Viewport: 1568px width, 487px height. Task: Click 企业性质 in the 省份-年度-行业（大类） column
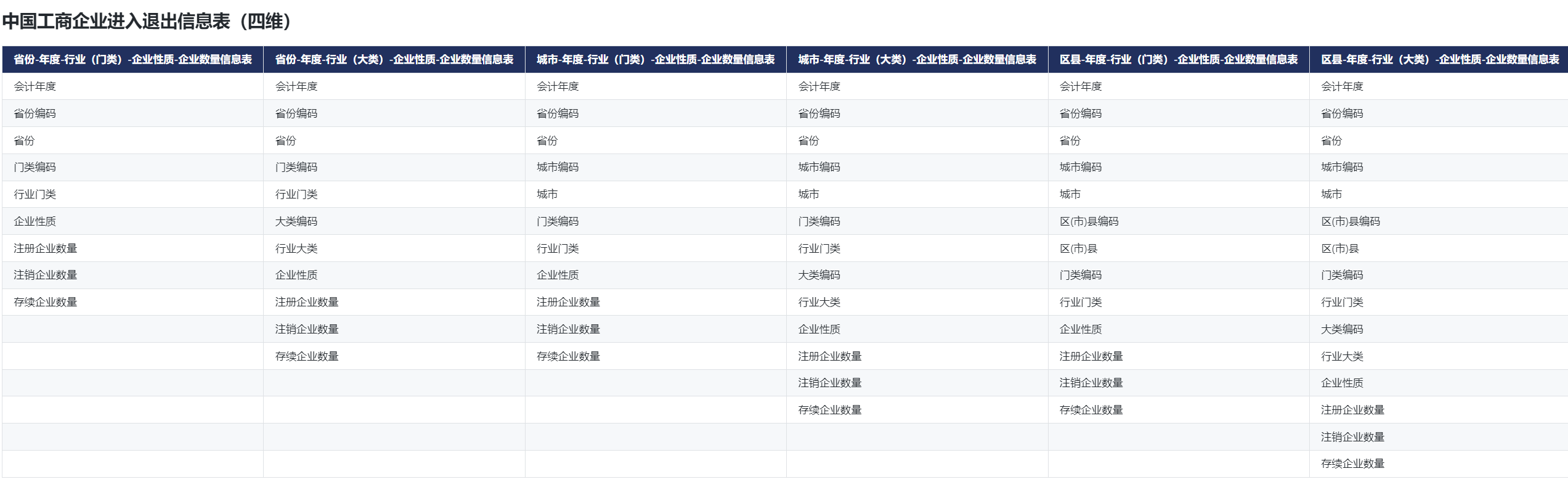296,275
